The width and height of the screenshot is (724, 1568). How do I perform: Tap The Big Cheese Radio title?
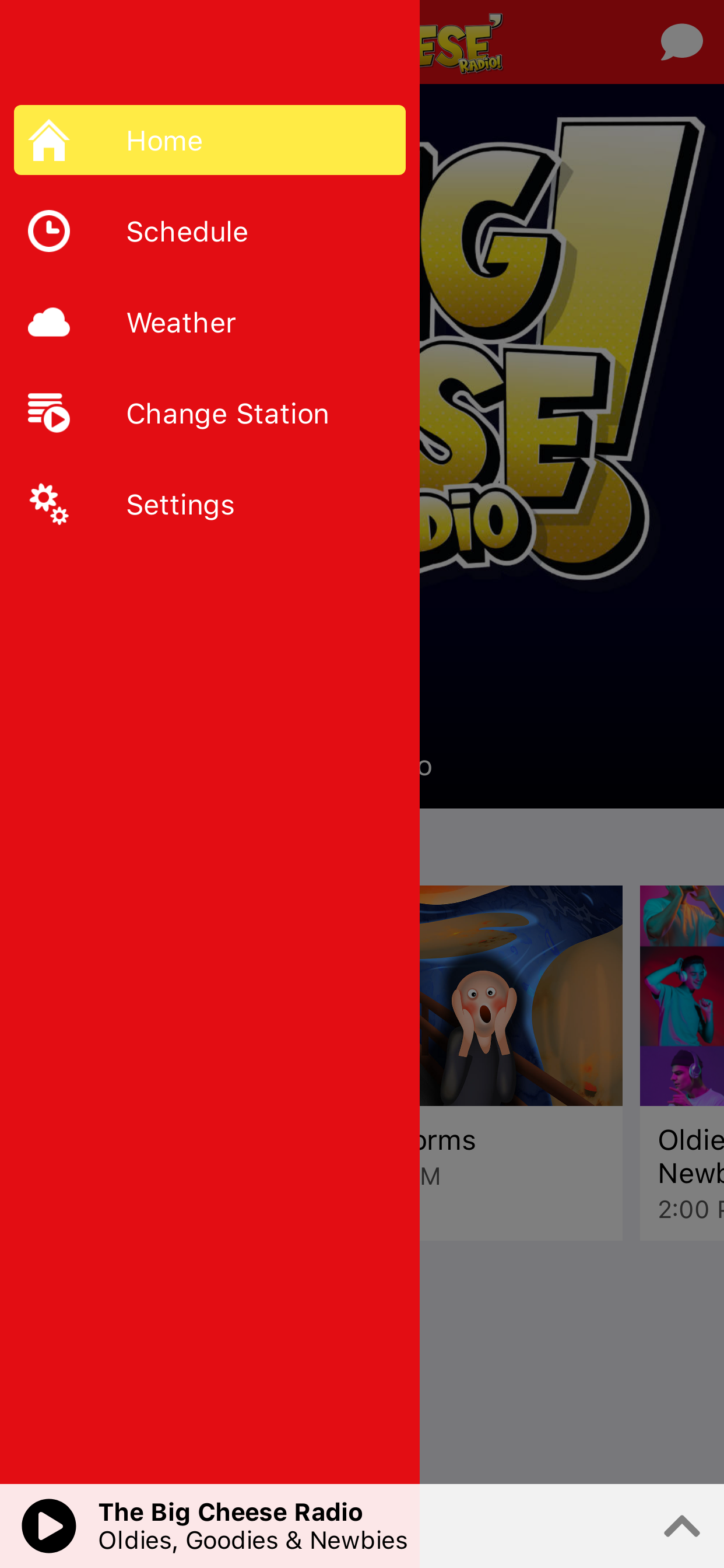tap(231, 1512)
